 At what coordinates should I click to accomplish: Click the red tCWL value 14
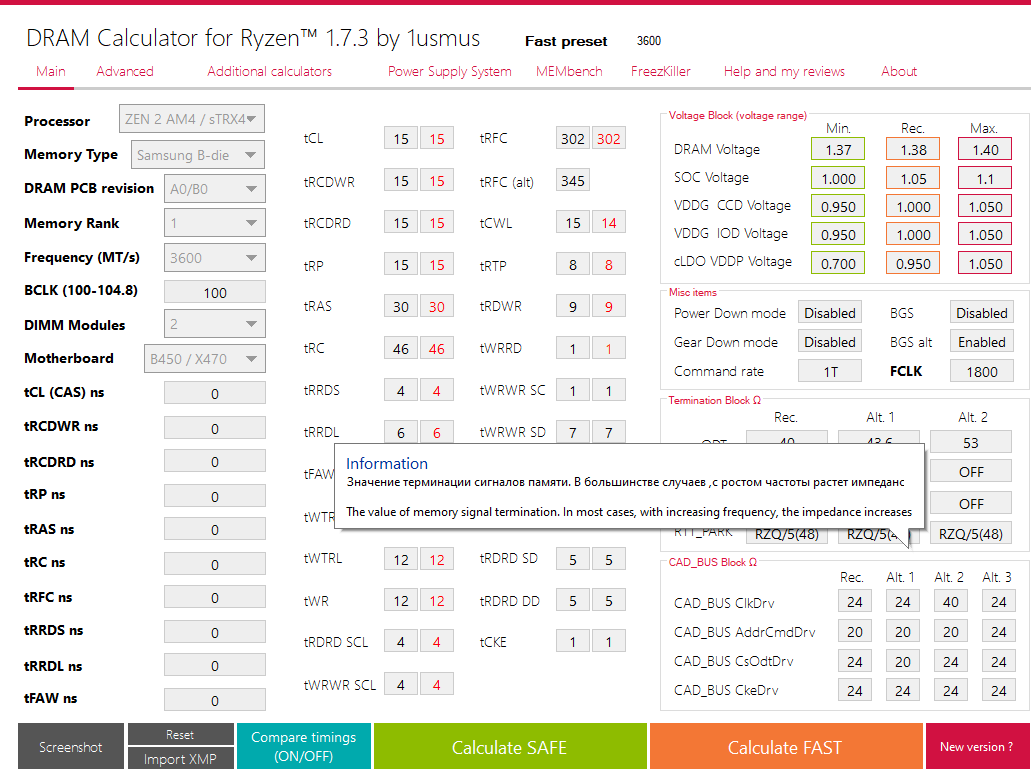(x=609, y=222)
